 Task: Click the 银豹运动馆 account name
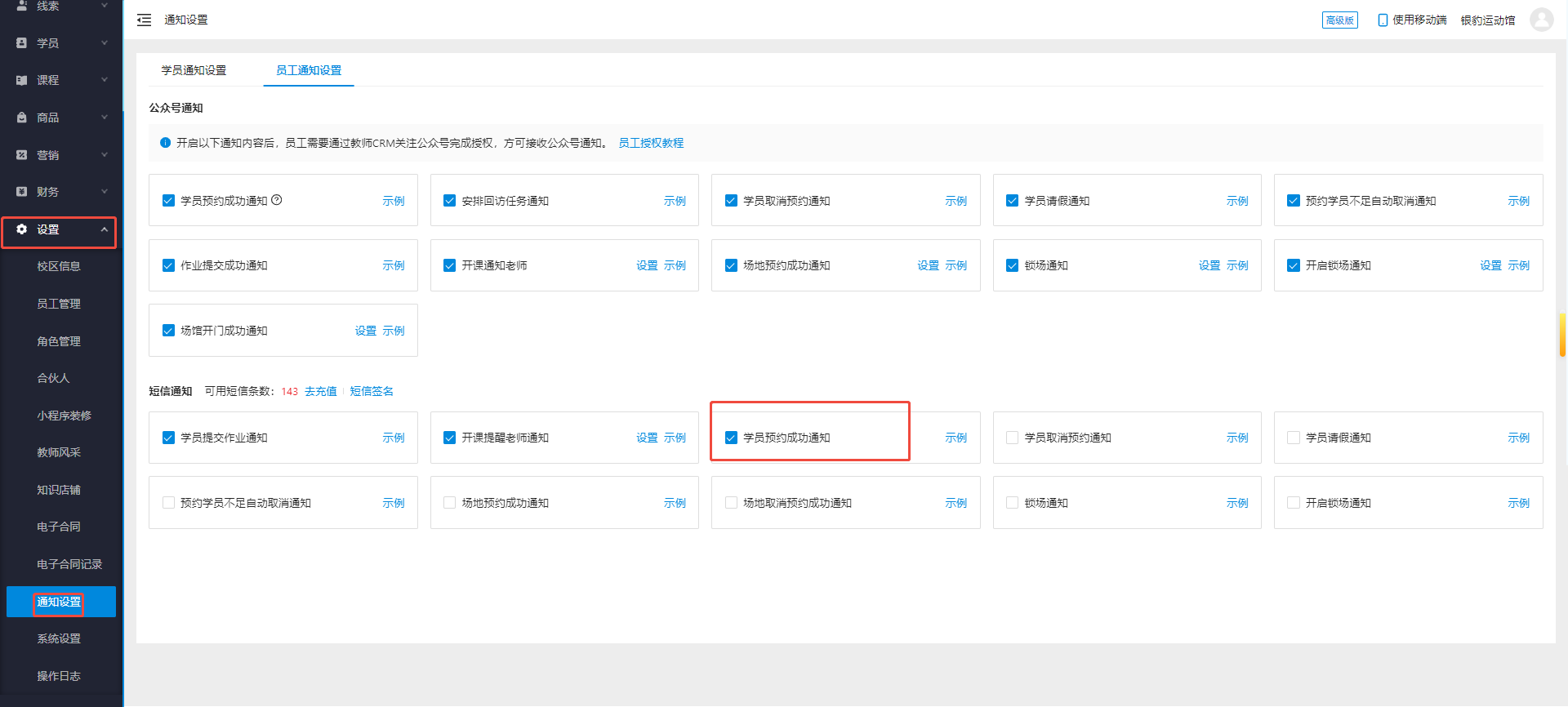[1488, 20]
